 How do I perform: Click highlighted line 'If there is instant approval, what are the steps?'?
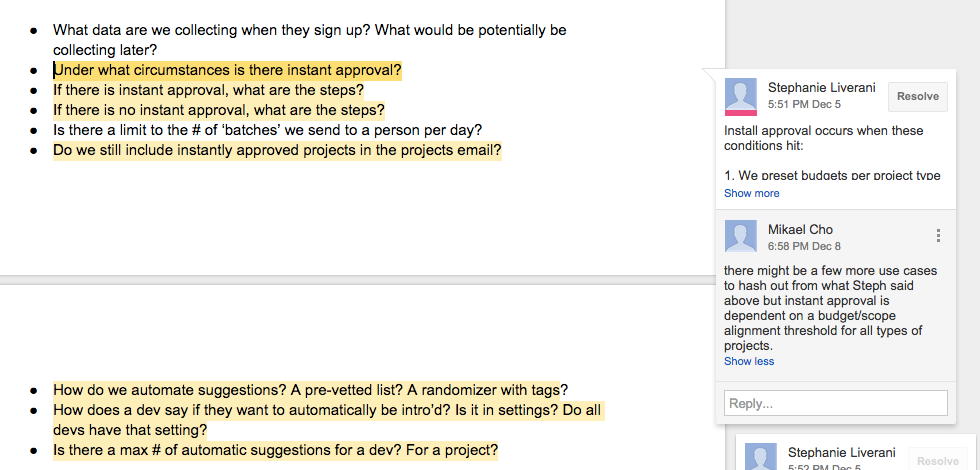[208, 91]
